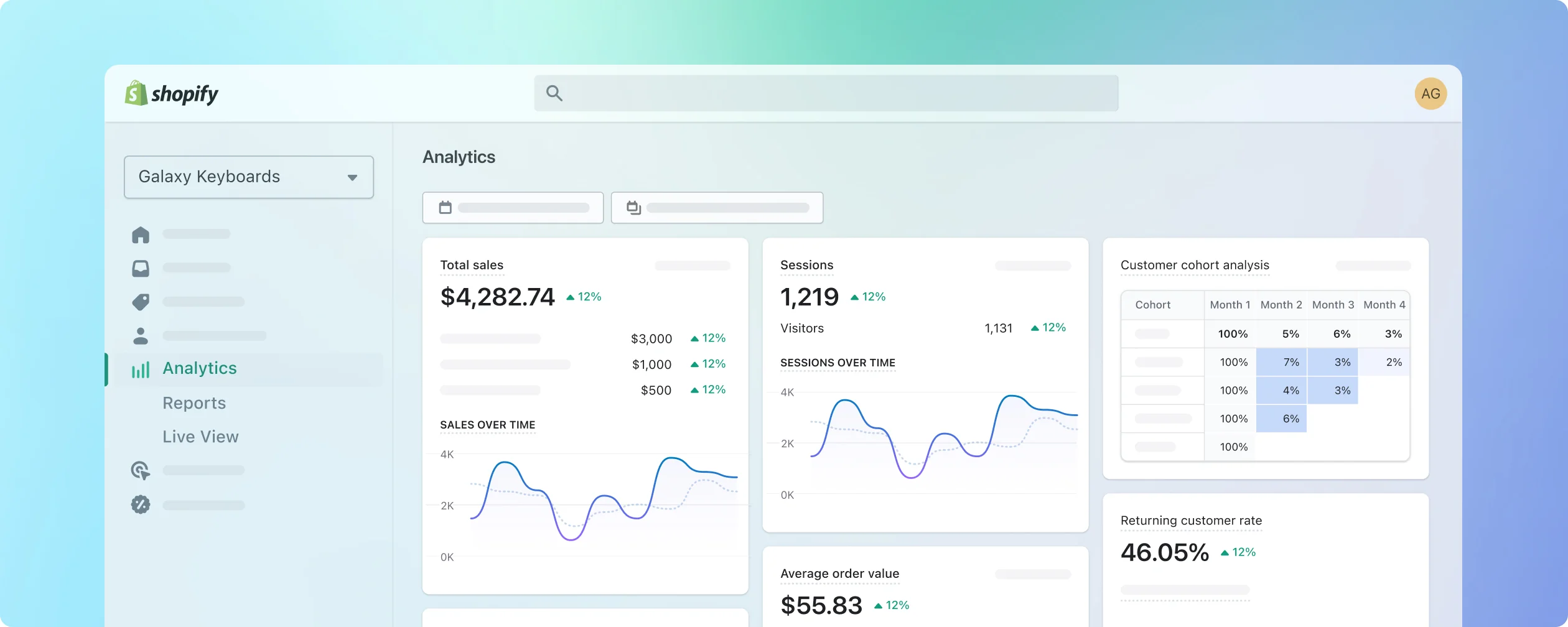Open the Marketing icon below Live View
1568x627 pixels.
141,471
